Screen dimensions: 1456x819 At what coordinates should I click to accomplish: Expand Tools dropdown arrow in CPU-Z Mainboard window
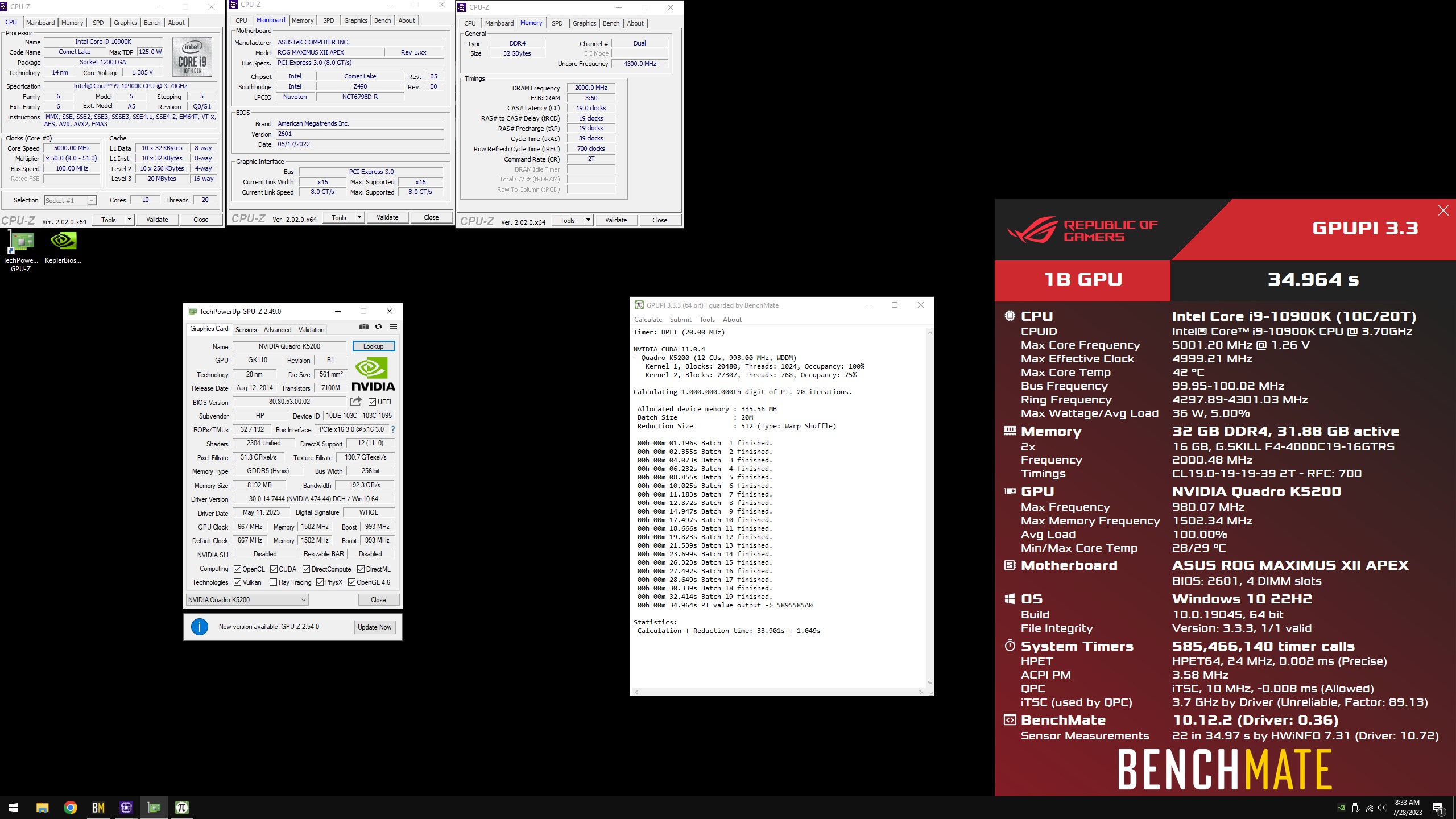coord(359,217)
